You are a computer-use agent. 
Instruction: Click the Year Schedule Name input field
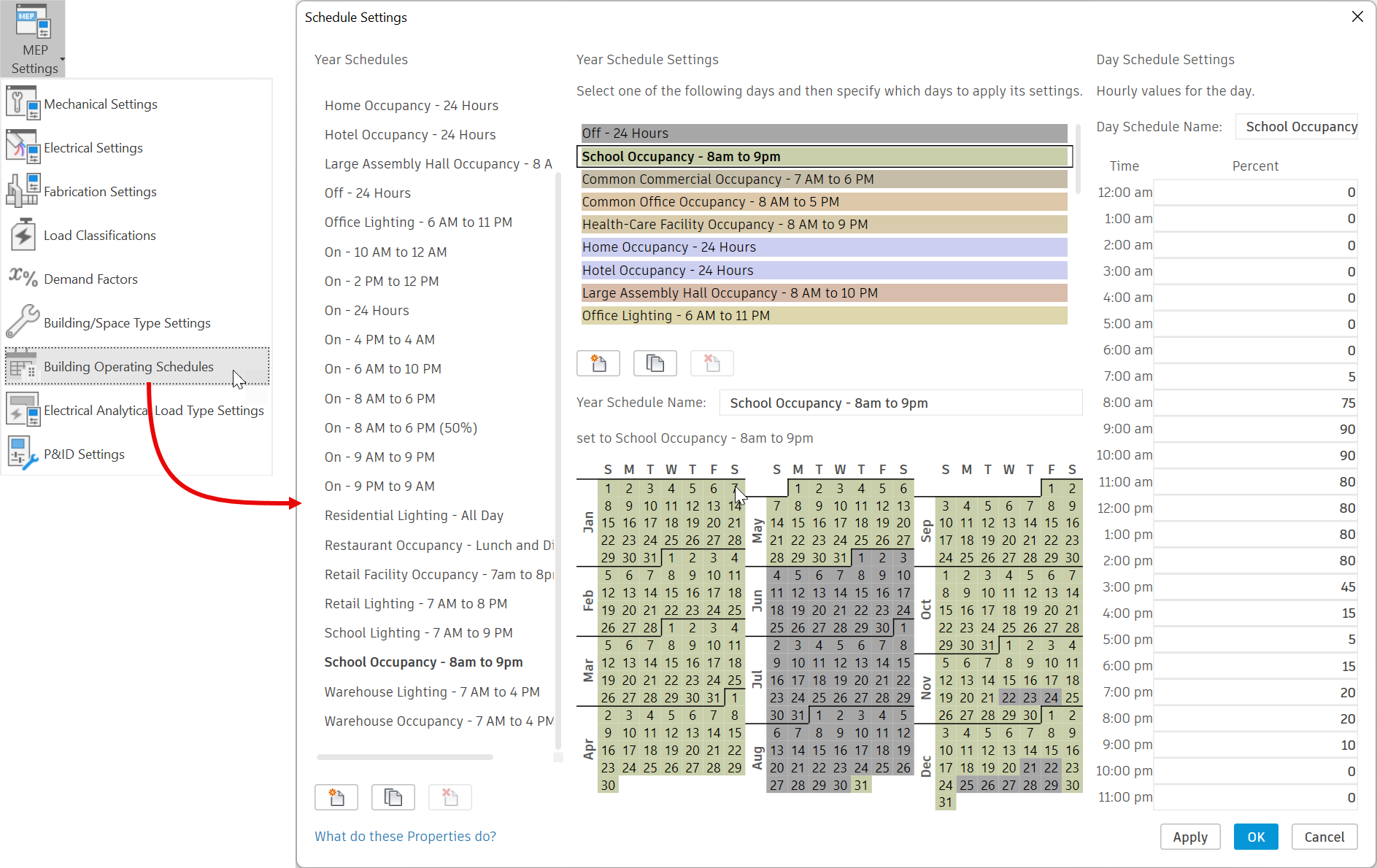900,403
